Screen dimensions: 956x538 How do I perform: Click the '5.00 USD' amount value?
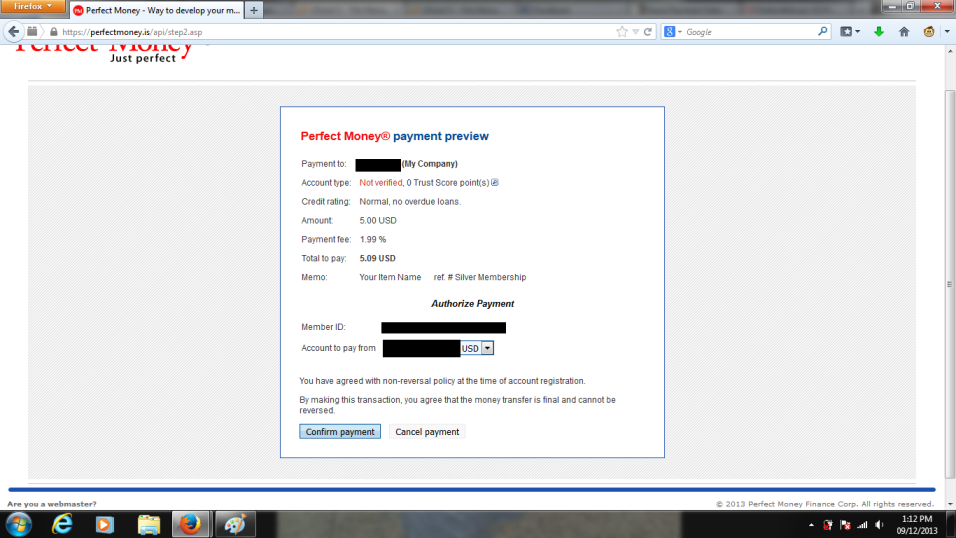(378, 220)
